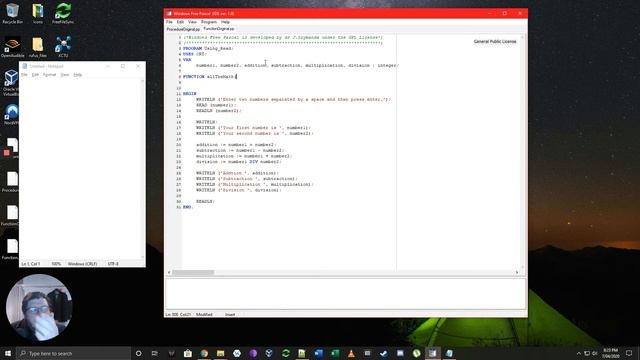
Task: Switch to Free Pascal IDE taskbar icon
Action: coord(433,353)
